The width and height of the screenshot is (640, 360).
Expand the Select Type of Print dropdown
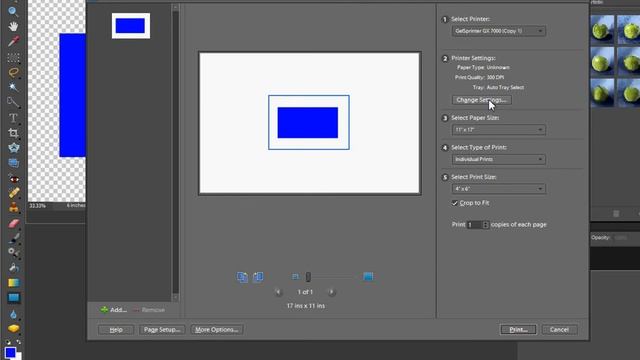click(x=498, y=159)
